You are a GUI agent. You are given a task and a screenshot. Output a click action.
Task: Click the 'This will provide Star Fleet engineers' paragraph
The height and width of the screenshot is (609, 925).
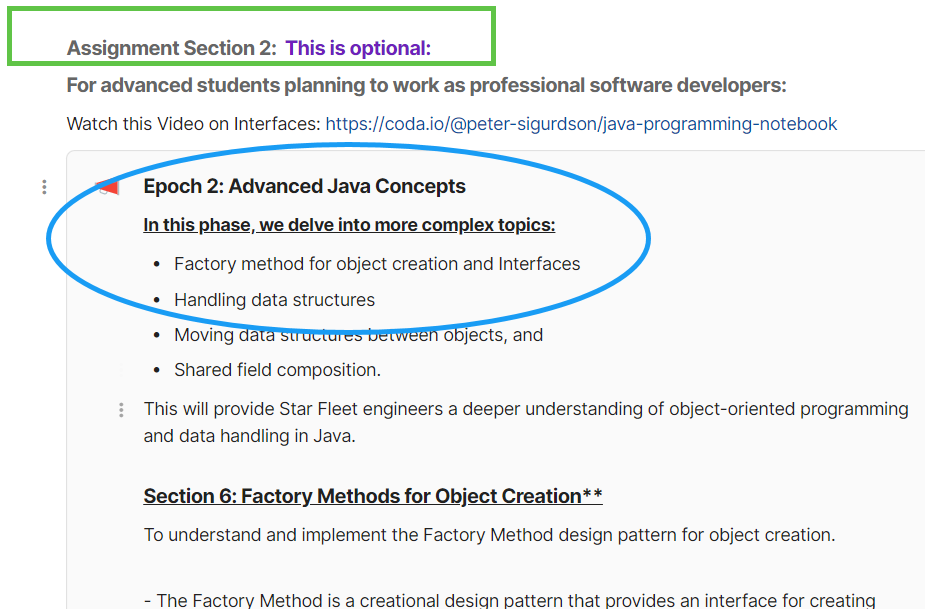[525, 409]
